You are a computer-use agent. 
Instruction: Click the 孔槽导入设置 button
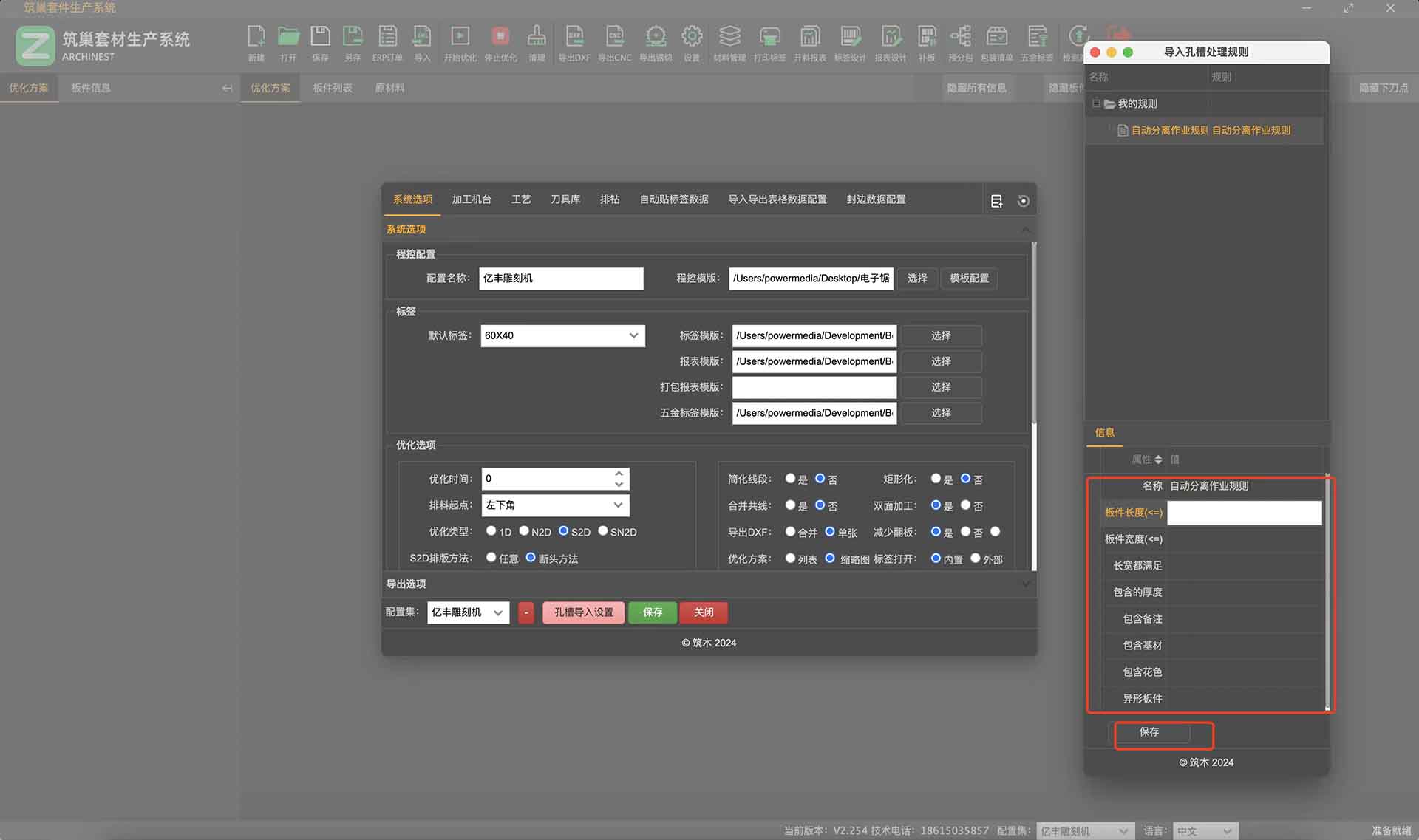pyautogui.click(x=583, y=612)
